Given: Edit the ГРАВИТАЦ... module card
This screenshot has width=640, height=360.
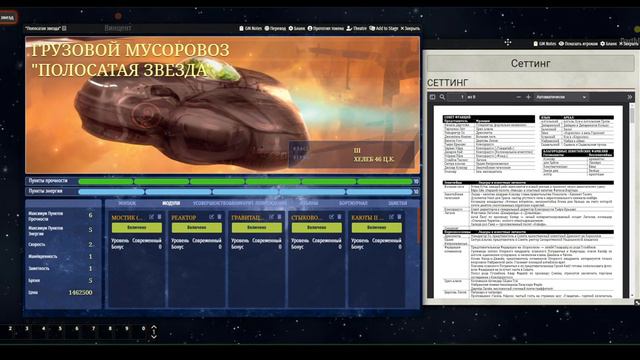Looking at the screenshot, I should (271, 217).
